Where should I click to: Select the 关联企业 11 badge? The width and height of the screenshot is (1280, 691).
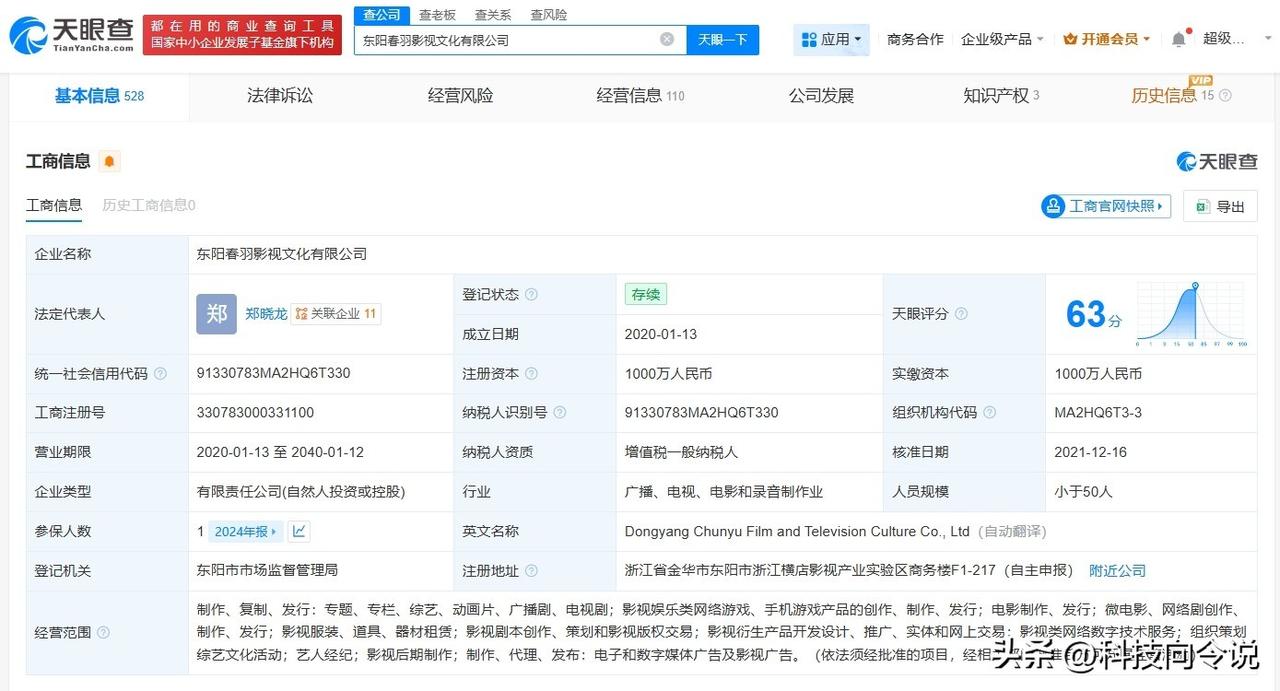click(336, 313)
